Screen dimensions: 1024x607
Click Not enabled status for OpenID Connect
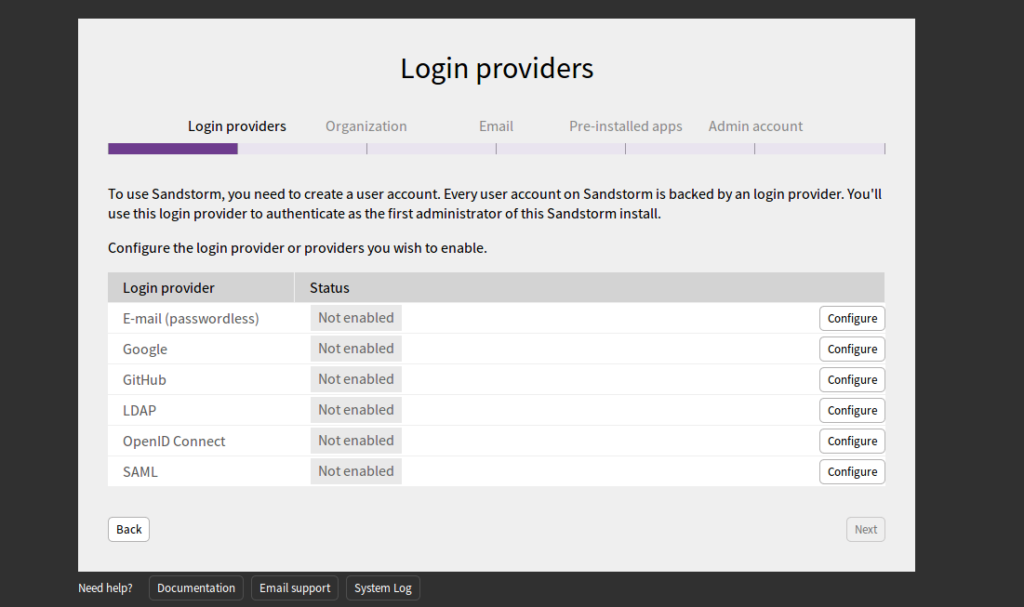tap(356, 441)
